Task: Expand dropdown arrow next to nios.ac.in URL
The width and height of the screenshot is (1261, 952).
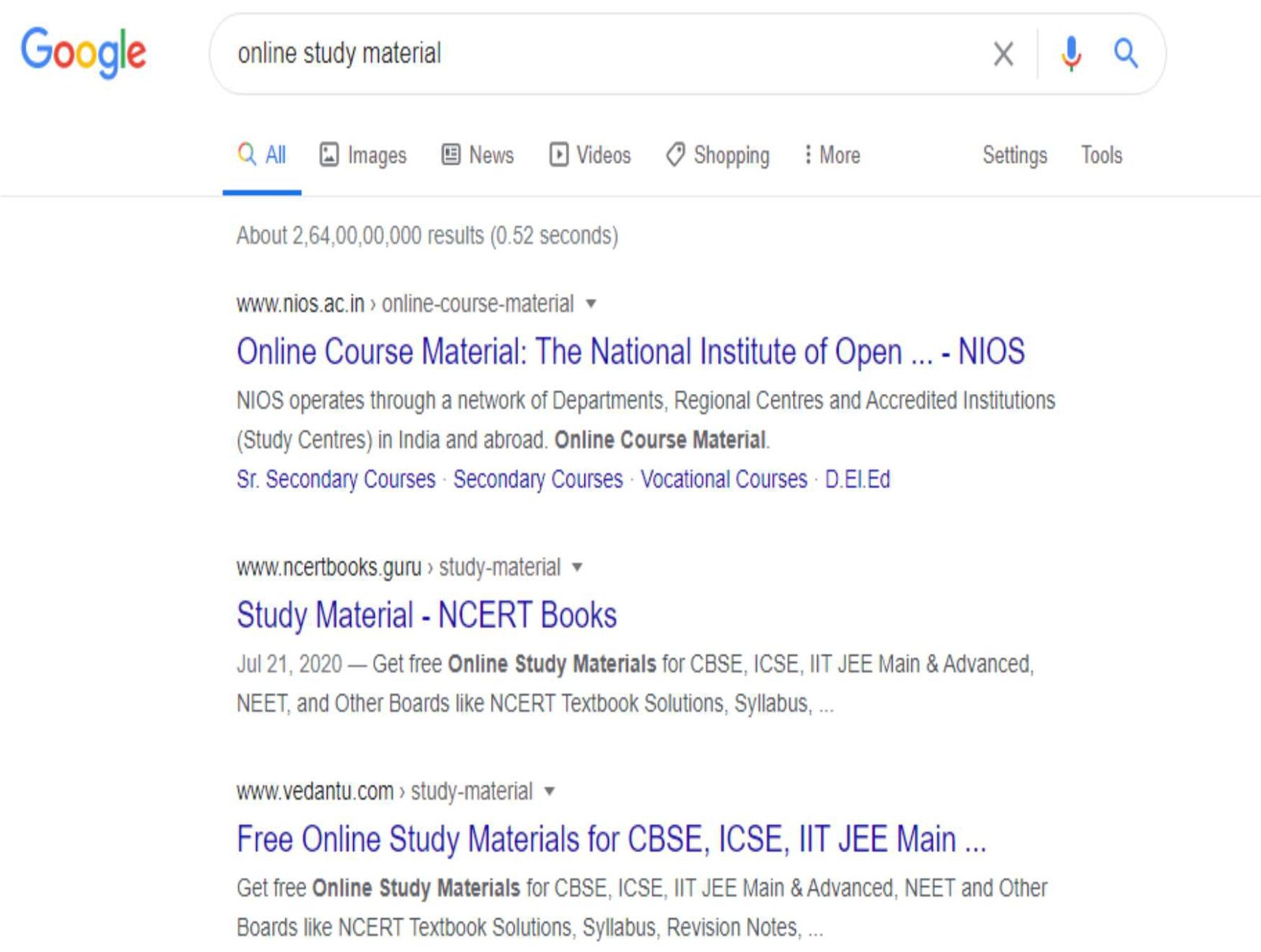Action: tap(591, 303)
